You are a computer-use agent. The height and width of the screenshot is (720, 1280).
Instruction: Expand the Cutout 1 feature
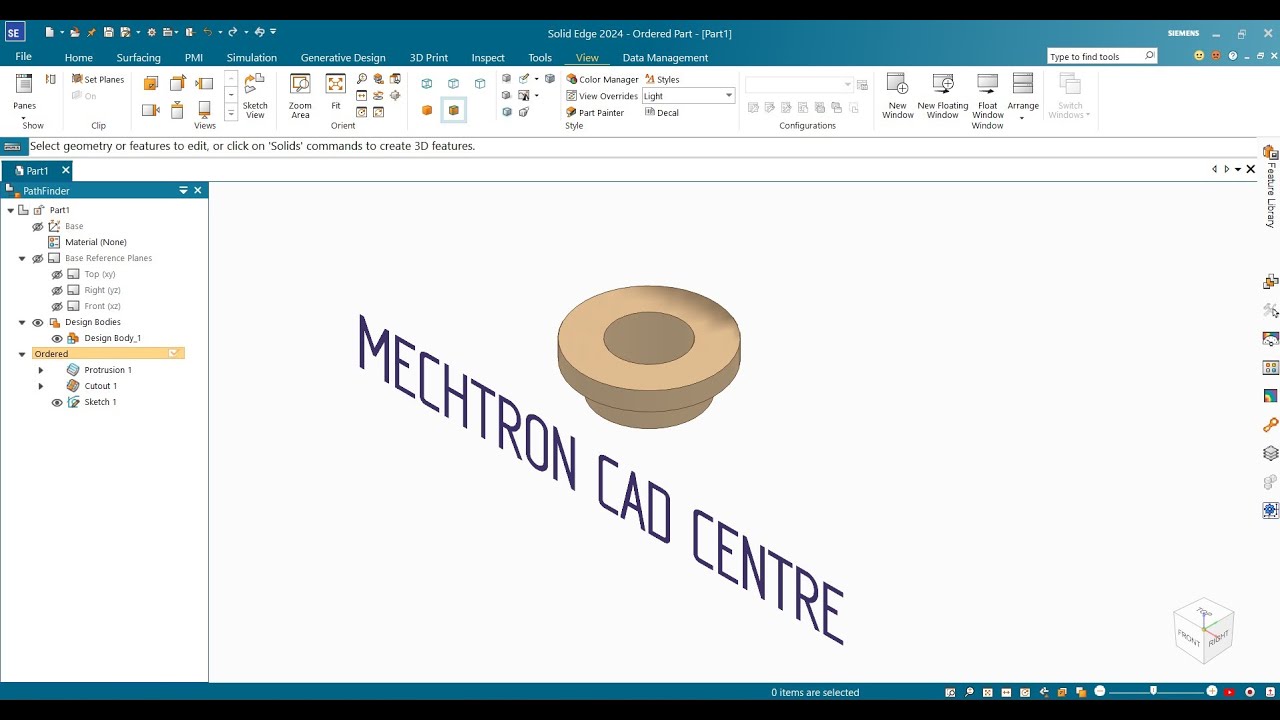click(41, 386)
